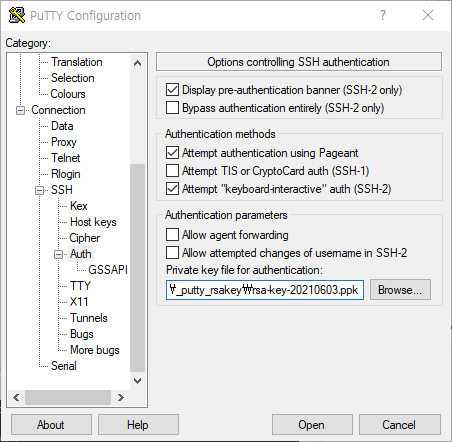This screenshot has width=452, height=442.
Task: Open the Serial category
Action: coord(64,366)
